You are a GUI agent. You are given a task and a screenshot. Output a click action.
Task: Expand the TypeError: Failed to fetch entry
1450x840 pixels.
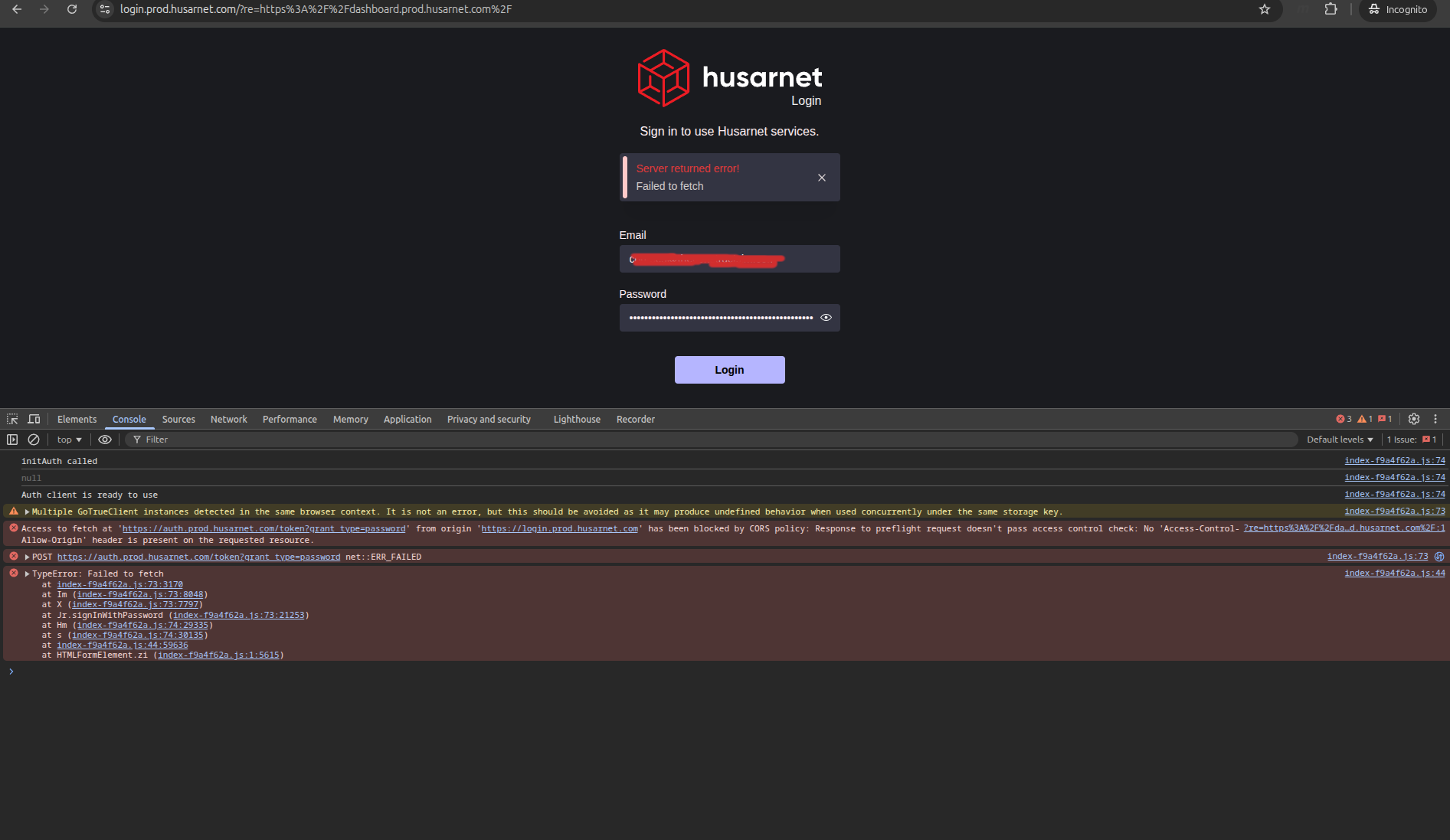pos(28,574)
